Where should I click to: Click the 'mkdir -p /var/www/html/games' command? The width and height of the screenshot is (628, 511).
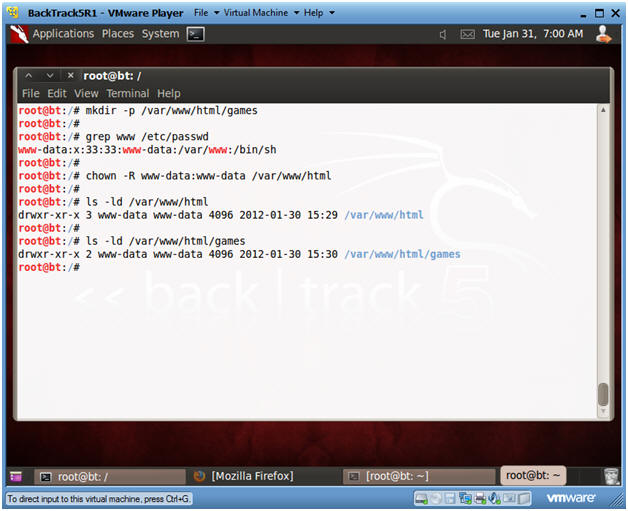[x=171, y=111]
